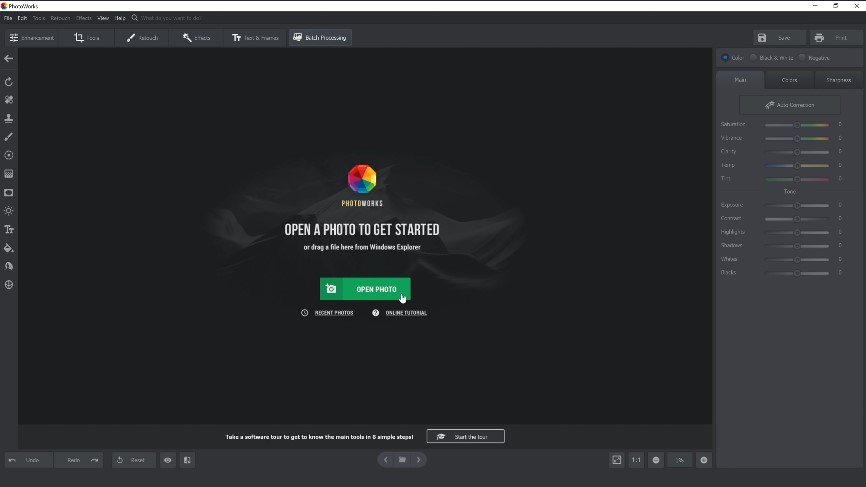Switch to the Effects toolbar tab
The width and height of the screenshot is (866, 487).
[x=197, y=38]
